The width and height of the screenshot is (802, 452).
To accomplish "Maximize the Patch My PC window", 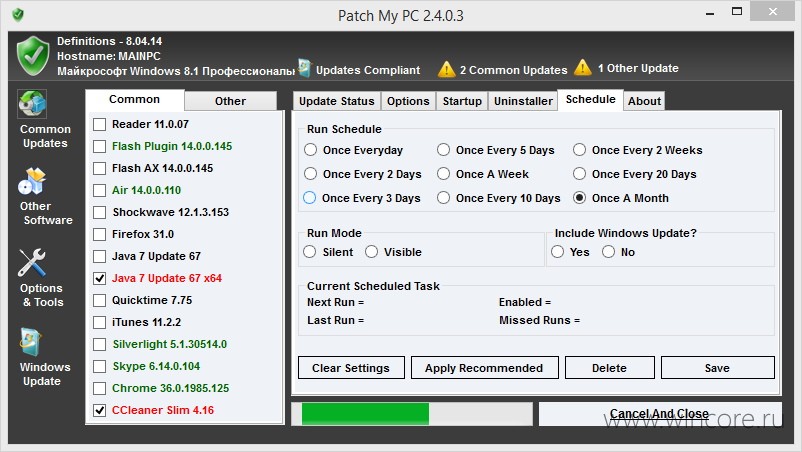I will click(737, 11).
